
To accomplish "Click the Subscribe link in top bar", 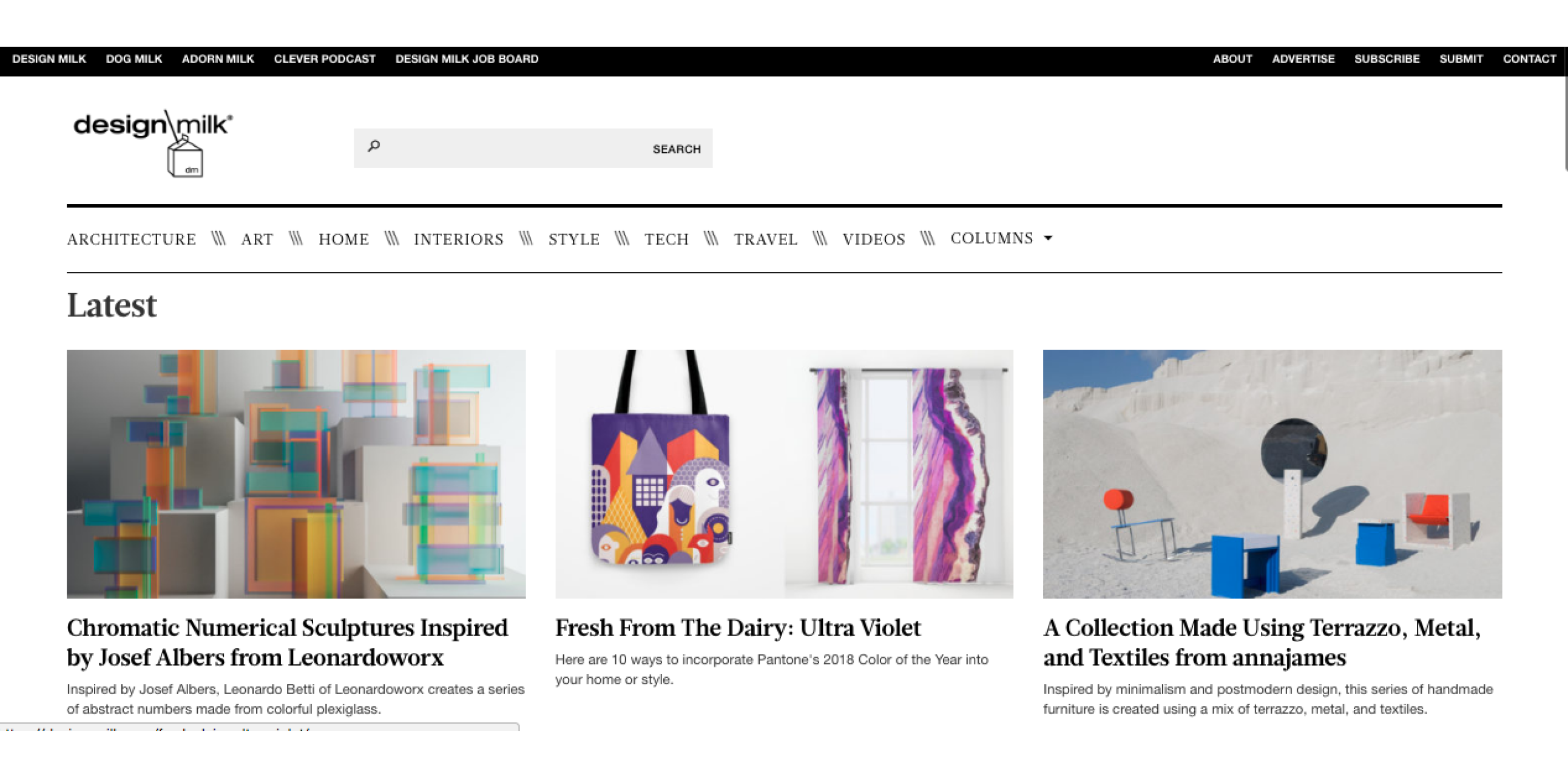I will click(x=1387, y=59).
